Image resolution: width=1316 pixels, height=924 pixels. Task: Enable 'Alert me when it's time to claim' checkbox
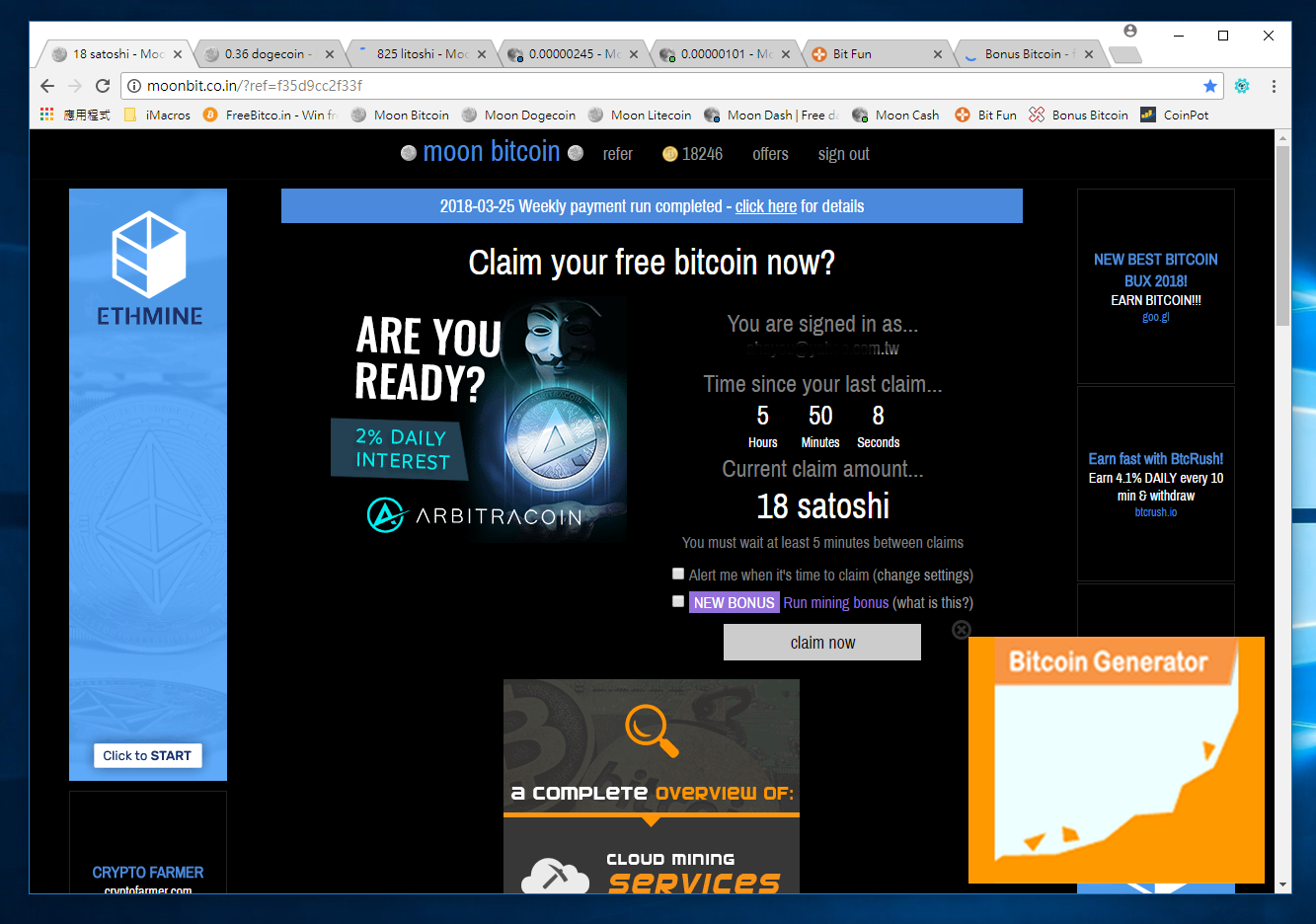pyautogui.click(x=678, y=574)
